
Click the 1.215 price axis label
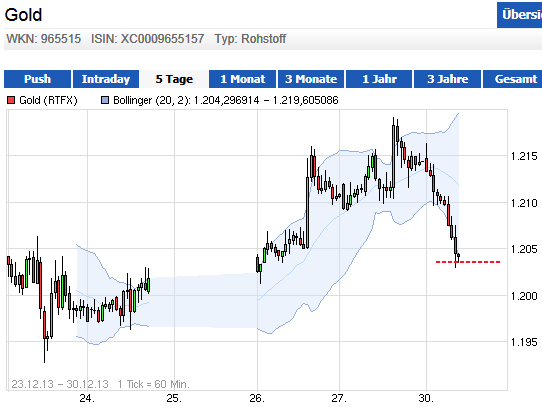(524, 156)
